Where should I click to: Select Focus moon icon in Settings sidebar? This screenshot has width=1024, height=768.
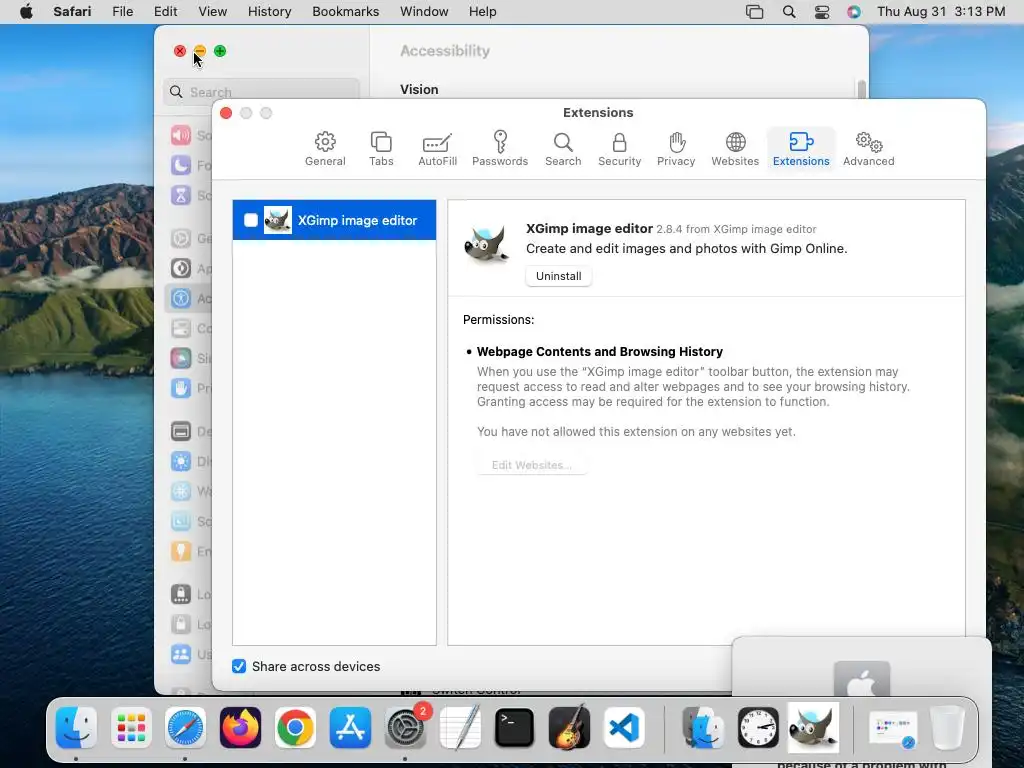[x=181, y=165]
